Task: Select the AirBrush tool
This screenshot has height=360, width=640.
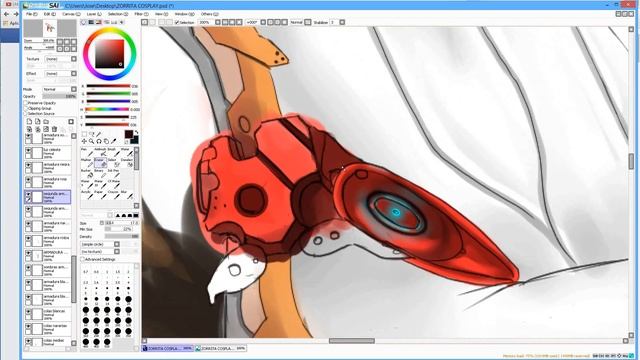Action: [100, 152]
